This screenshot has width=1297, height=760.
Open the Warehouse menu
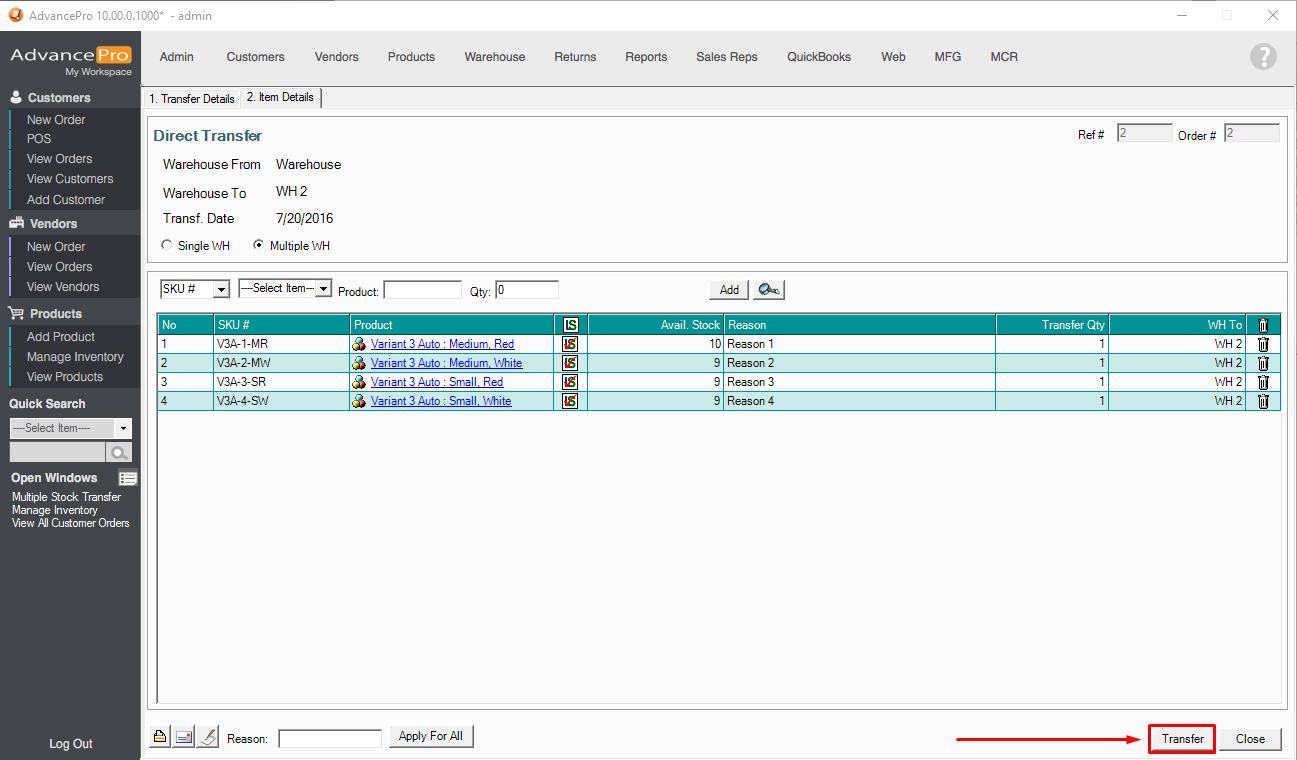pos(495,57)
